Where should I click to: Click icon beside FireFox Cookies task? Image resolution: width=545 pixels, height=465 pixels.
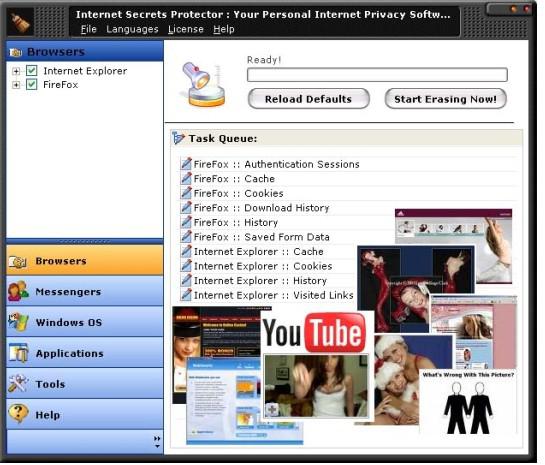tap(186, 193)
